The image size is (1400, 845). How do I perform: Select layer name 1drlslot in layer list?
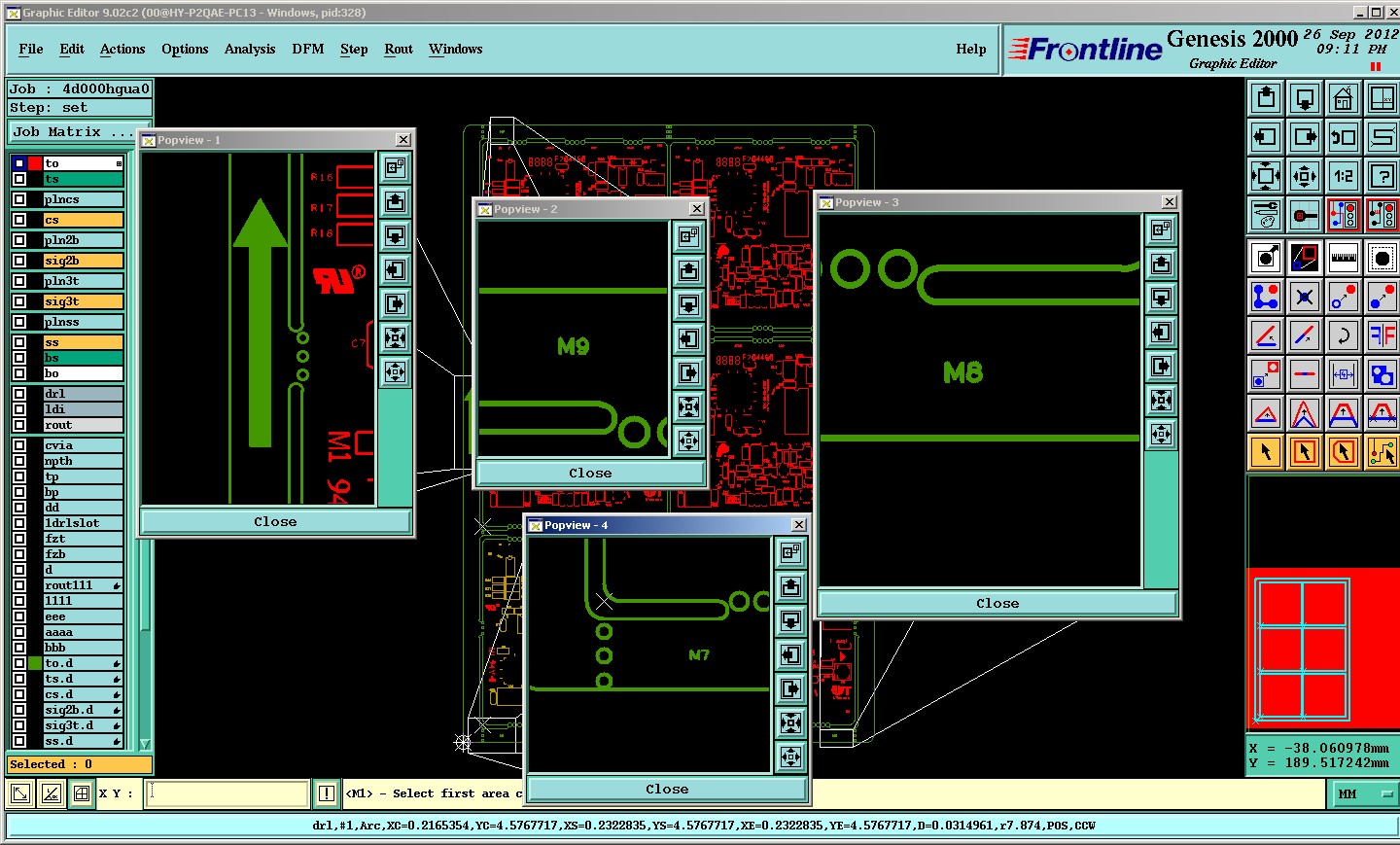[83, 523]
